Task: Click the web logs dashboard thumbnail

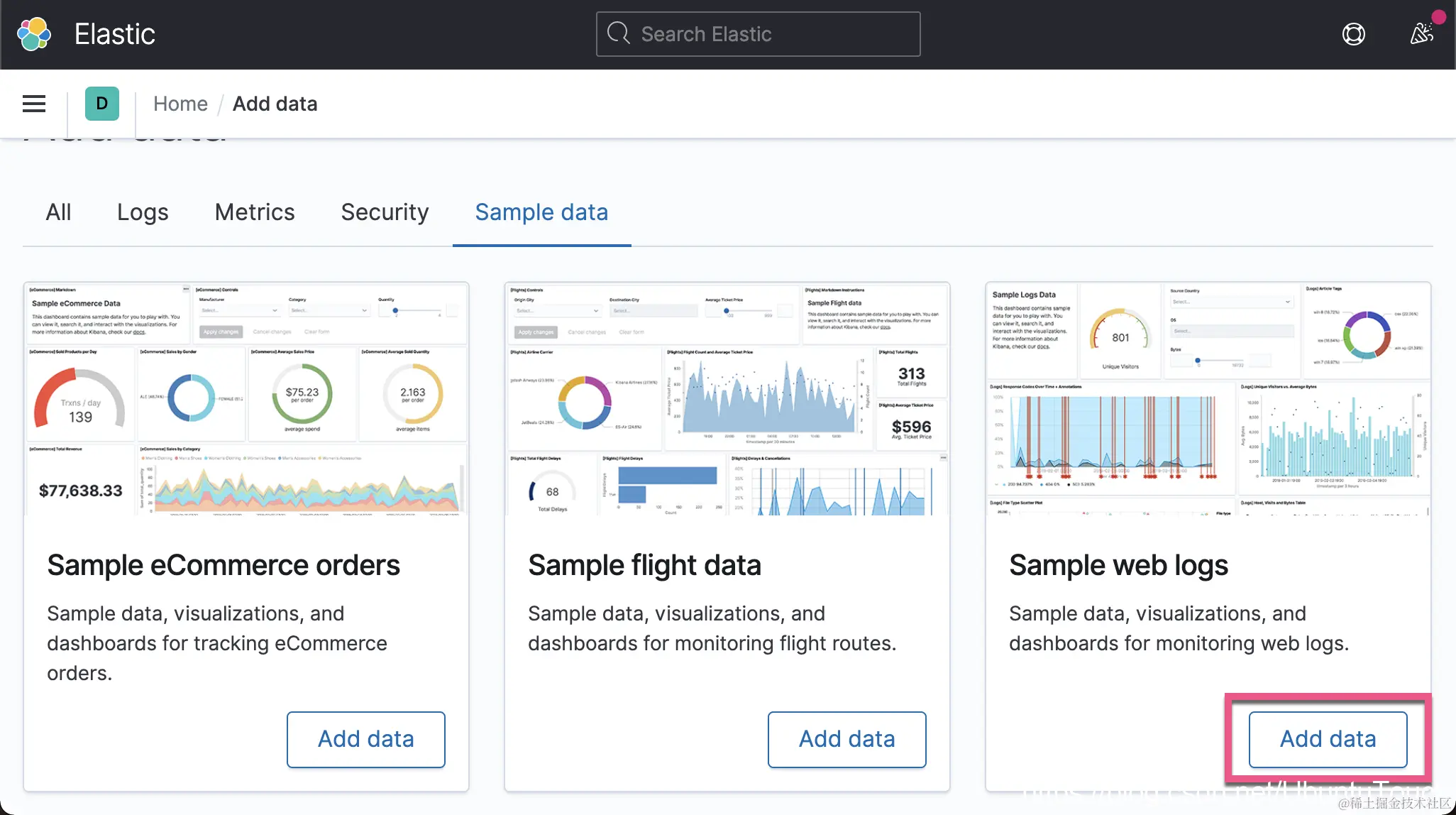Action: click(x=1208, y=399)
